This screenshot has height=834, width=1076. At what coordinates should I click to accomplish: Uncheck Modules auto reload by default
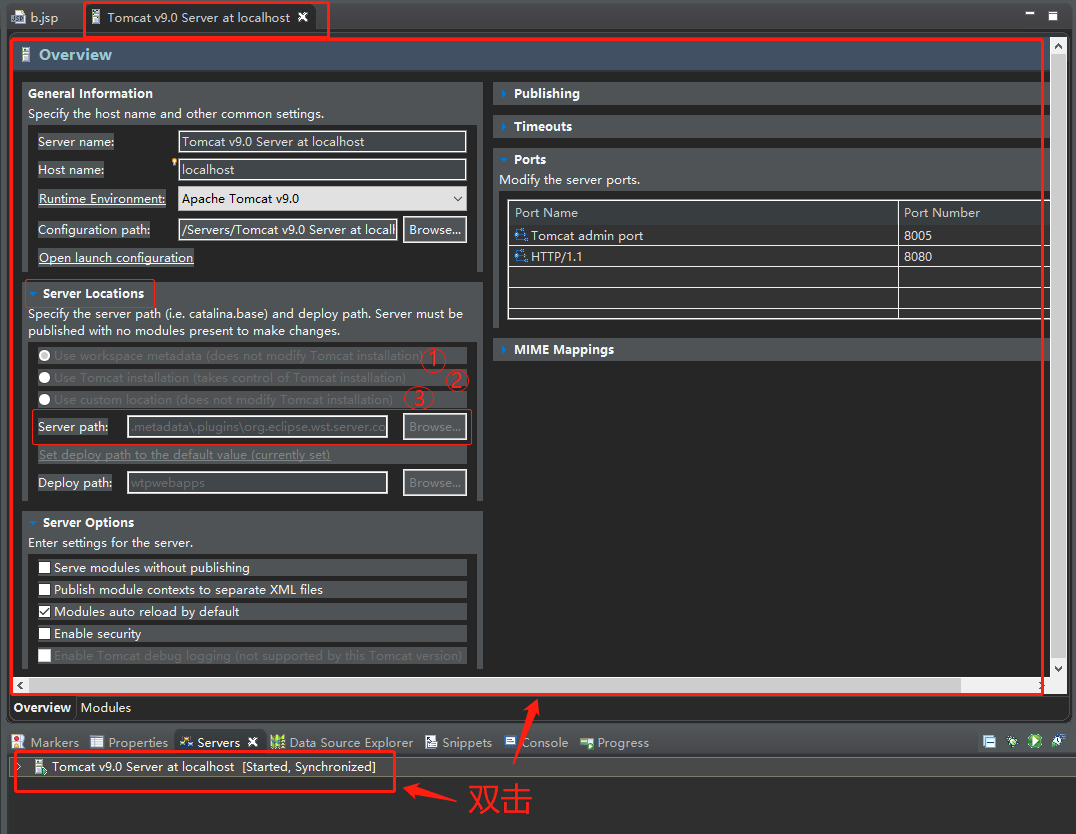[45, 612]
